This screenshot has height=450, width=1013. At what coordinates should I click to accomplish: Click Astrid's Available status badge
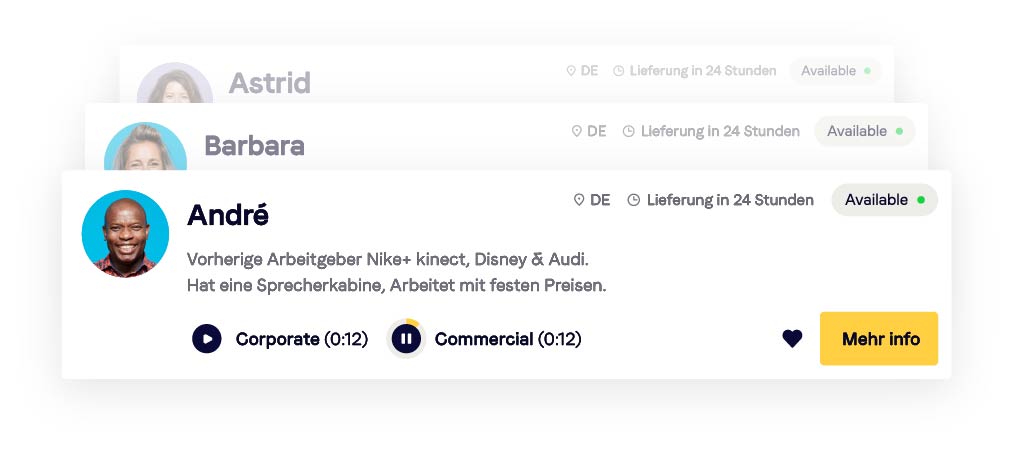click(x=835, y=71)
